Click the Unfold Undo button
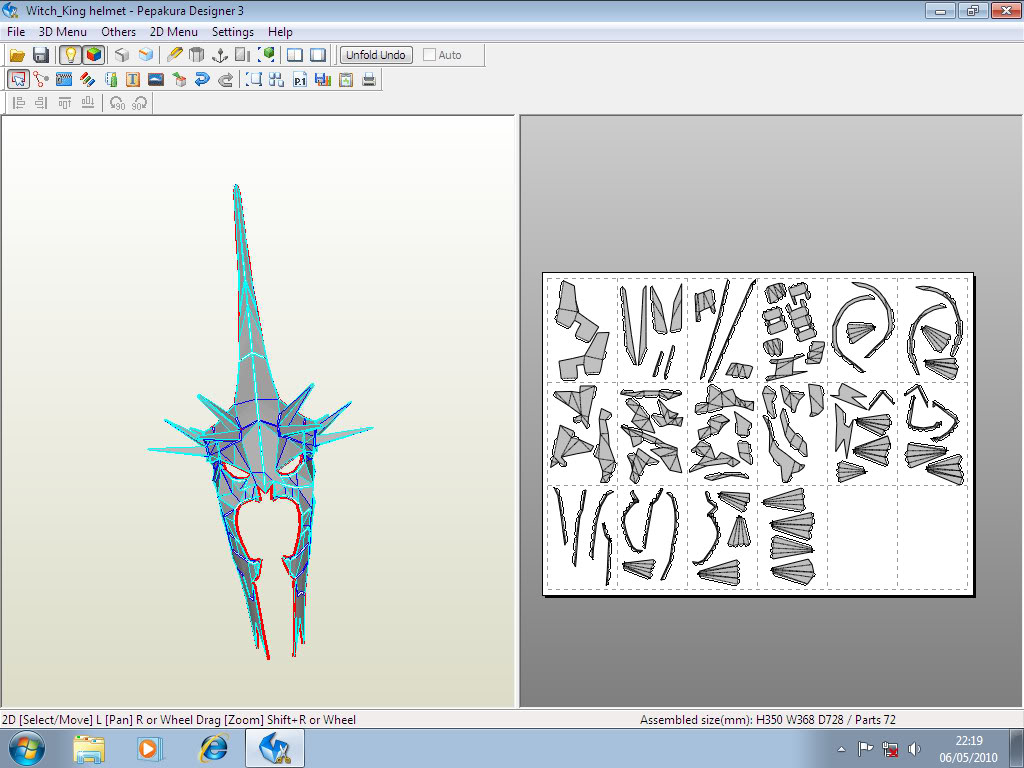1024x768 pixels. pos(375,55)
